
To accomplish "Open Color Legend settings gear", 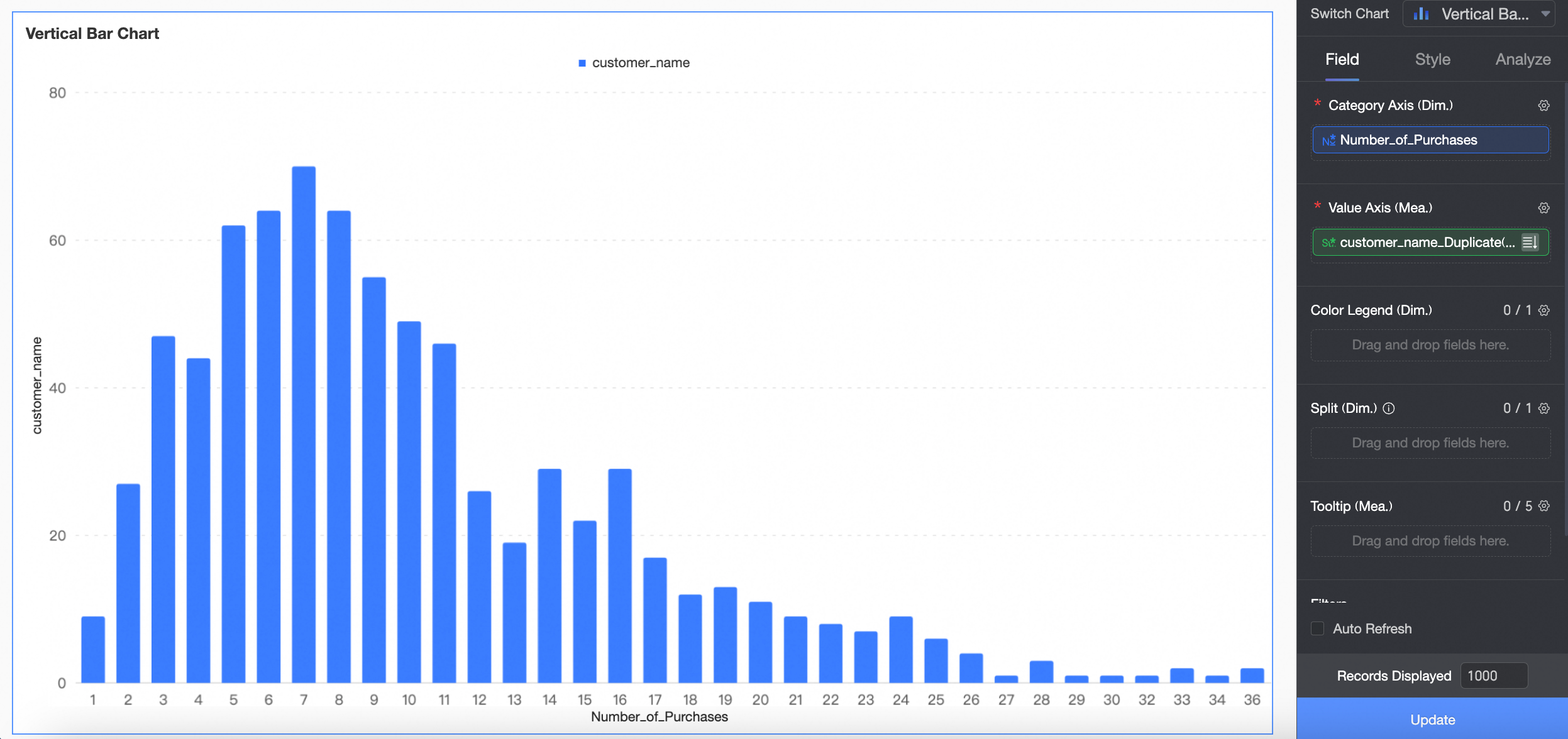I will [1543, 310].
